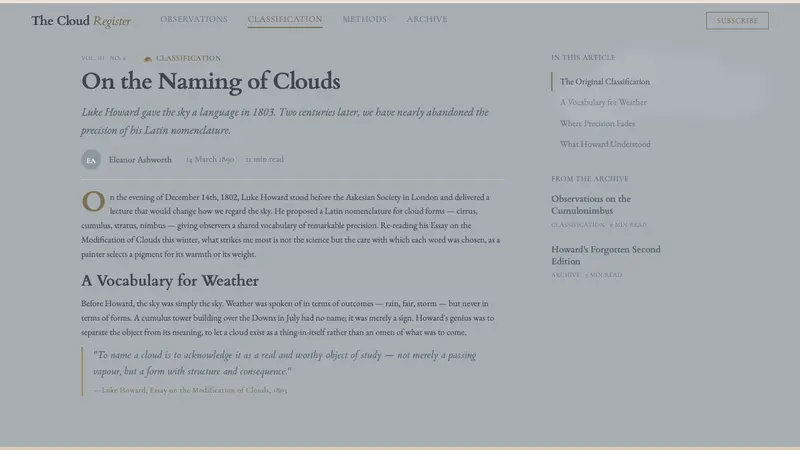Click the italic subtitle about Luke Howard 1803
The image size is (800, 450).
(x=285, y=121)
